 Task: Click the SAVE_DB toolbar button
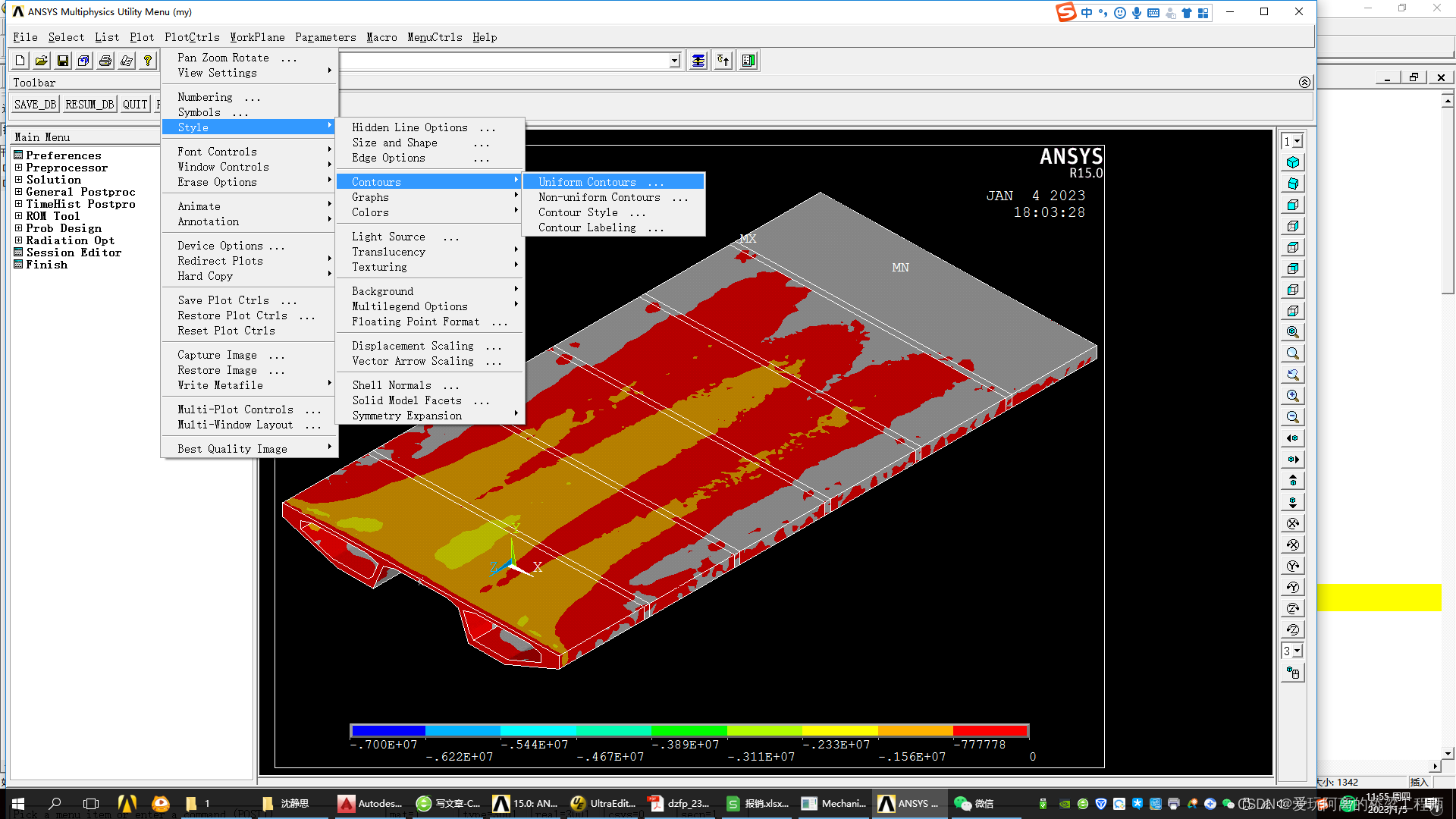tap(35, 105)
